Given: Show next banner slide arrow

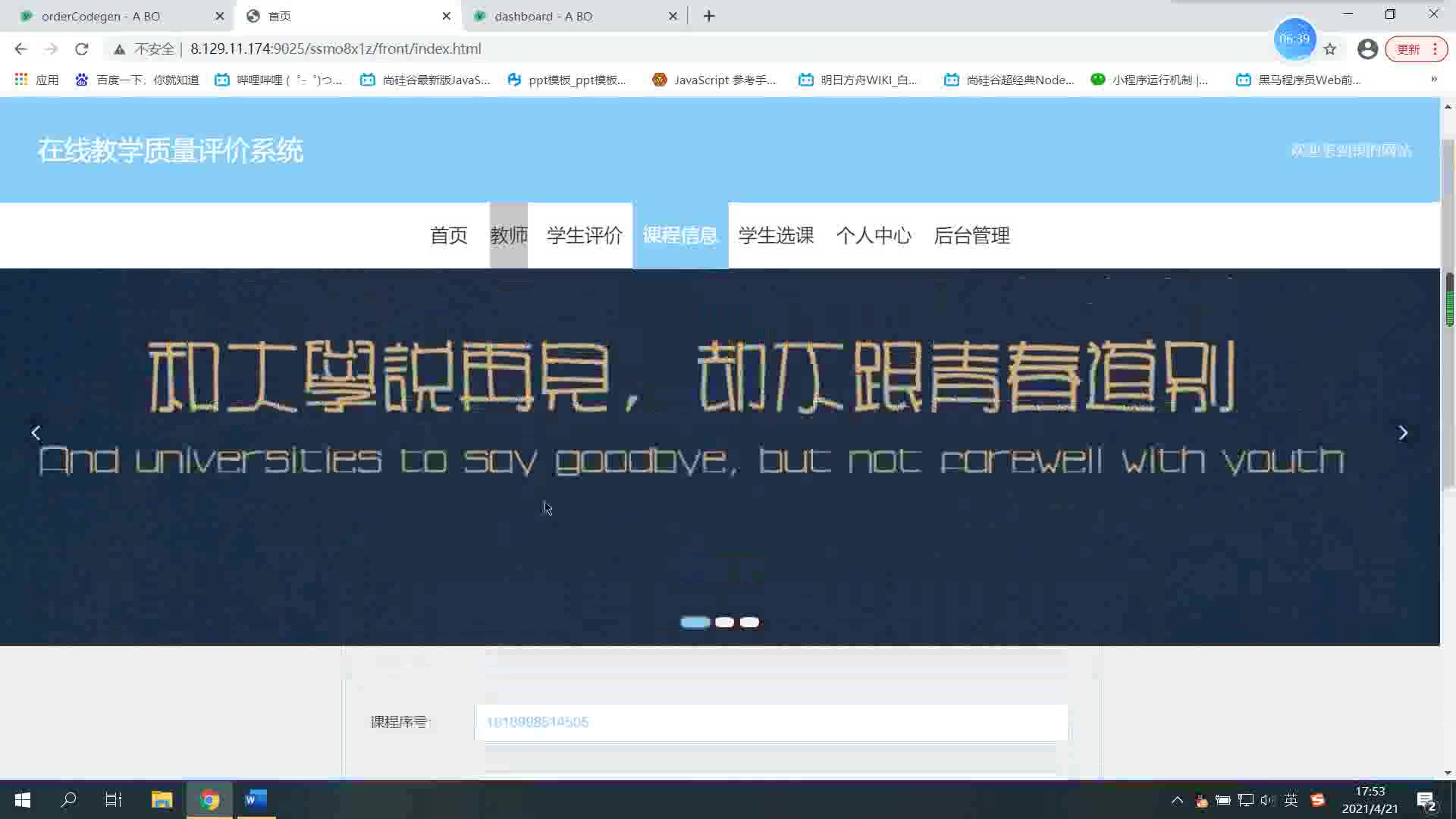Looking at the screenshot, I should pos(1403,432).
